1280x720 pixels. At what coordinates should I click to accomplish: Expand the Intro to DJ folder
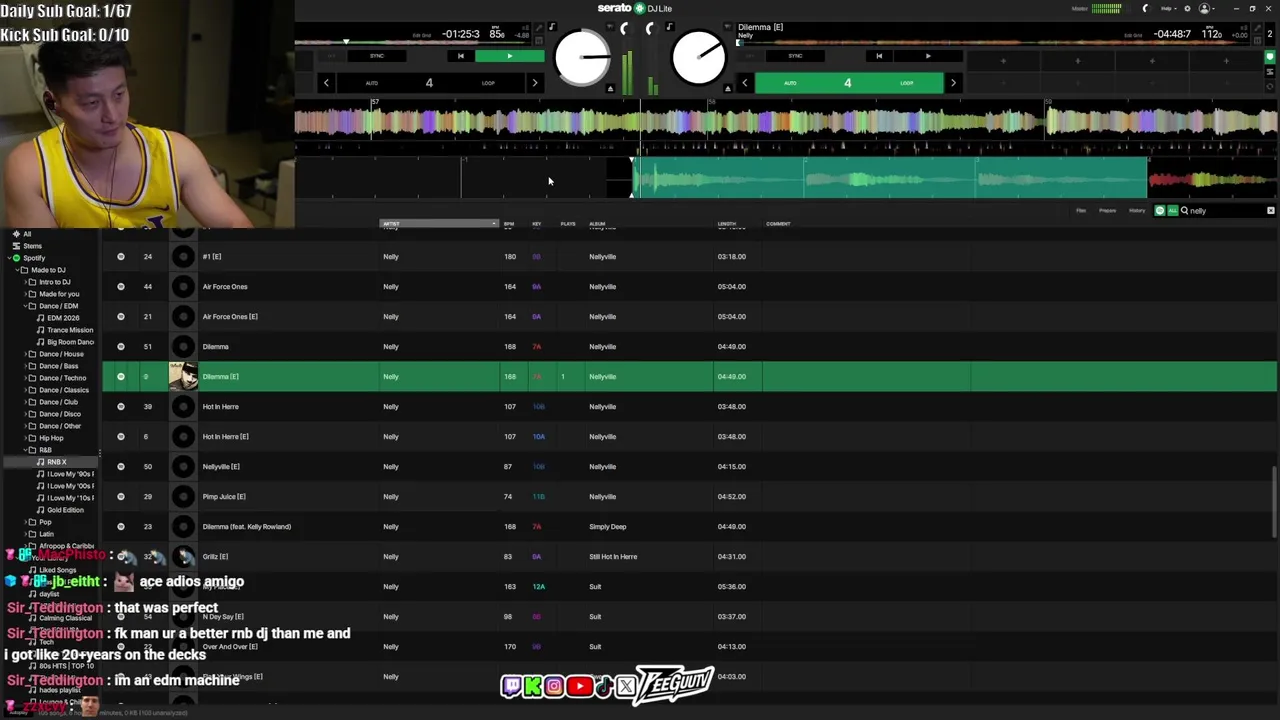[x=26, y=282]
